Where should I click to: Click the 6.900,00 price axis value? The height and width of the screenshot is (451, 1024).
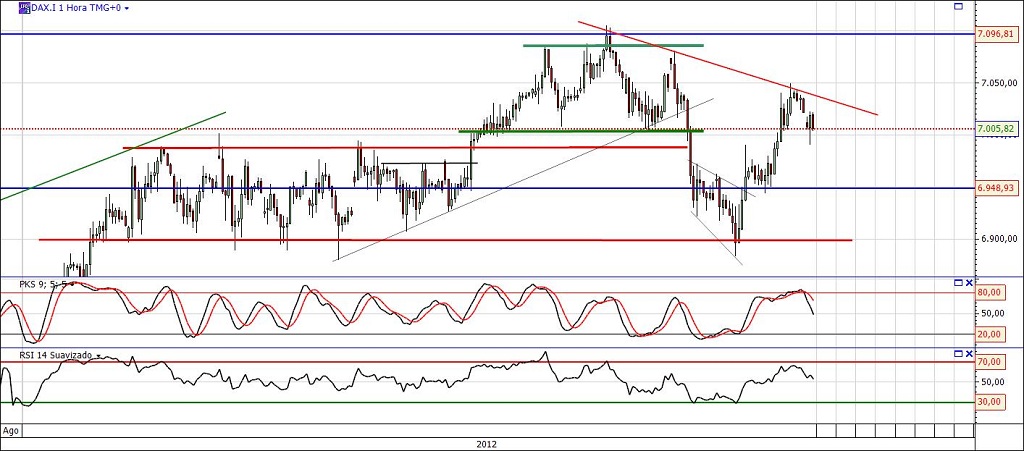[x=997, y=240]
